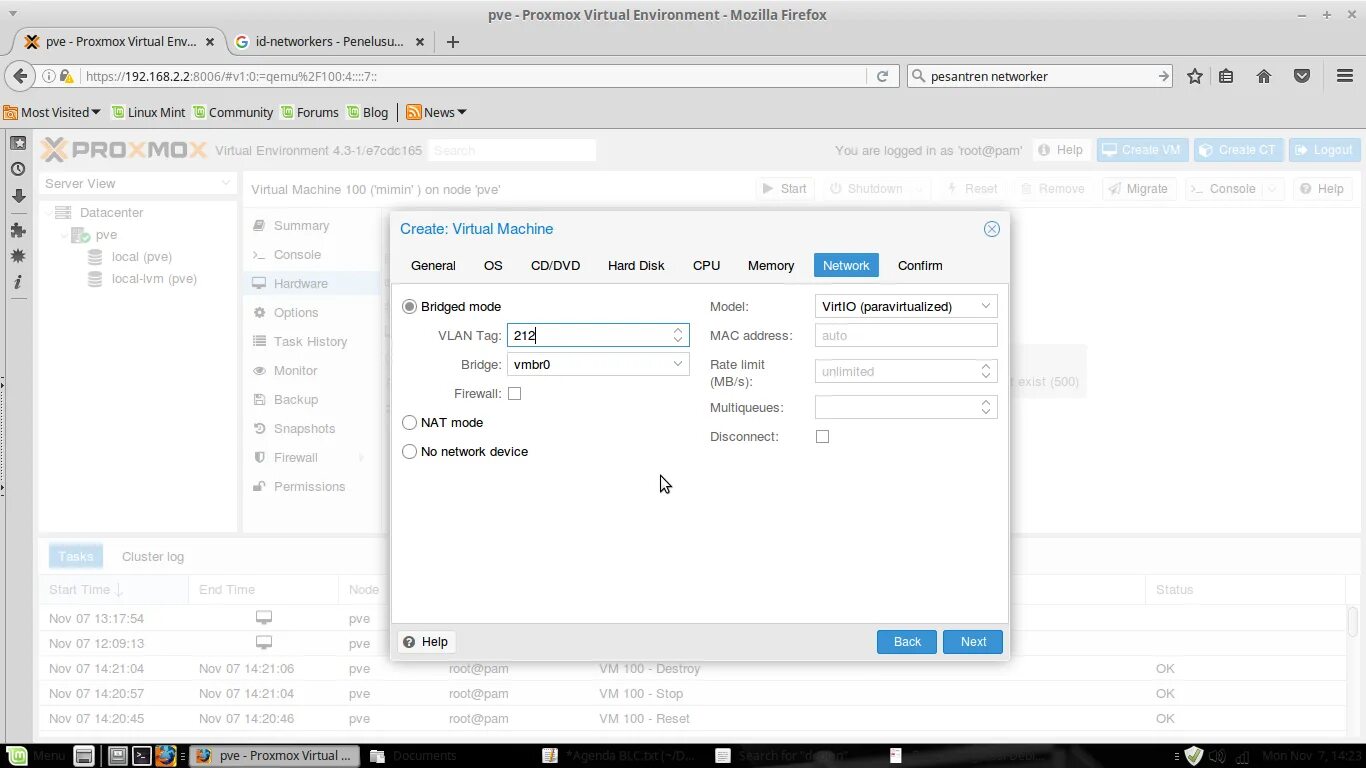The height and width of the screenshot is (768, 1366).
Task: Open Help in the wizard dialog
Action: click(426, 642)
